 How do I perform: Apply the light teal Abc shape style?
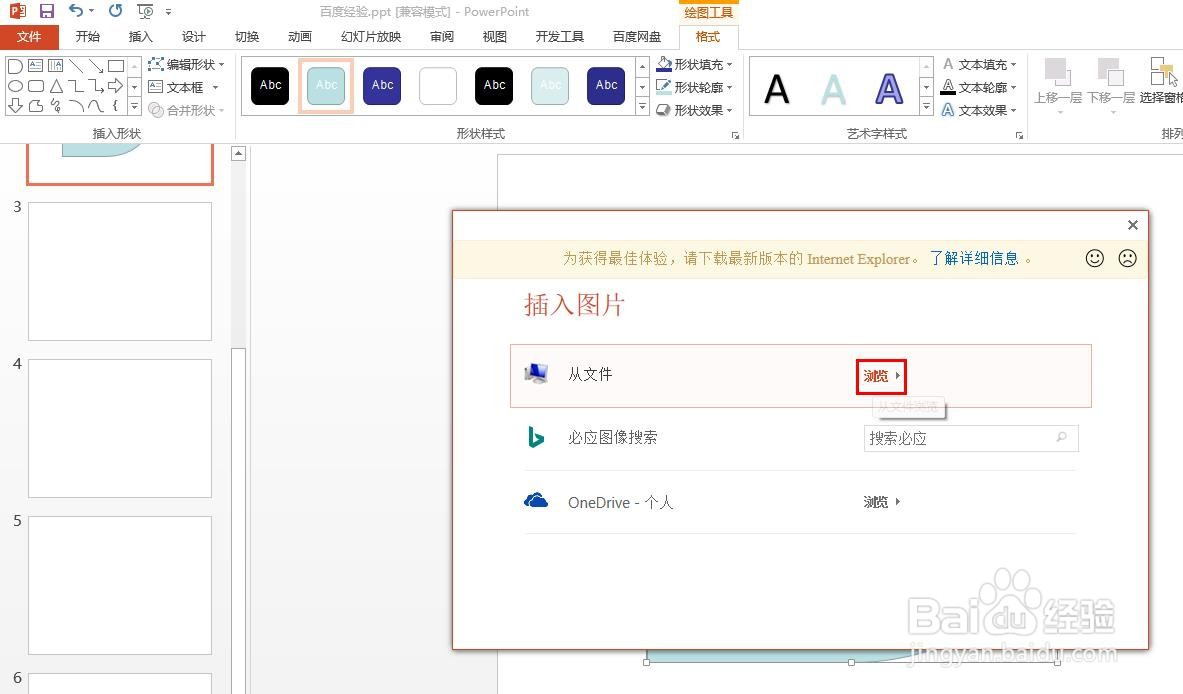pyautogui.click(x=326, y=85)
